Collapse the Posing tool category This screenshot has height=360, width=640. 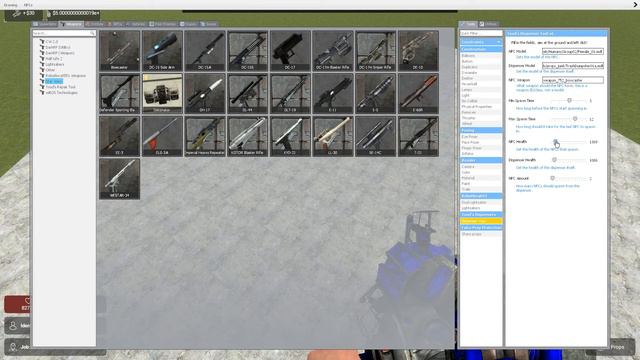tap(481, 130)
